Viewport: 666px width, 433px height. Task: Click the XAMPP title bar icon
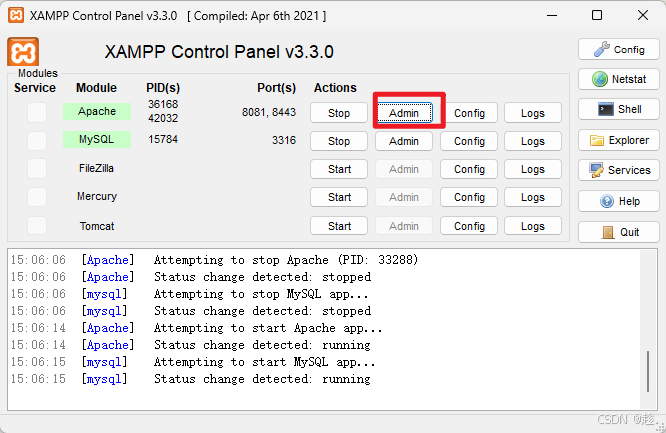[16, 15]
